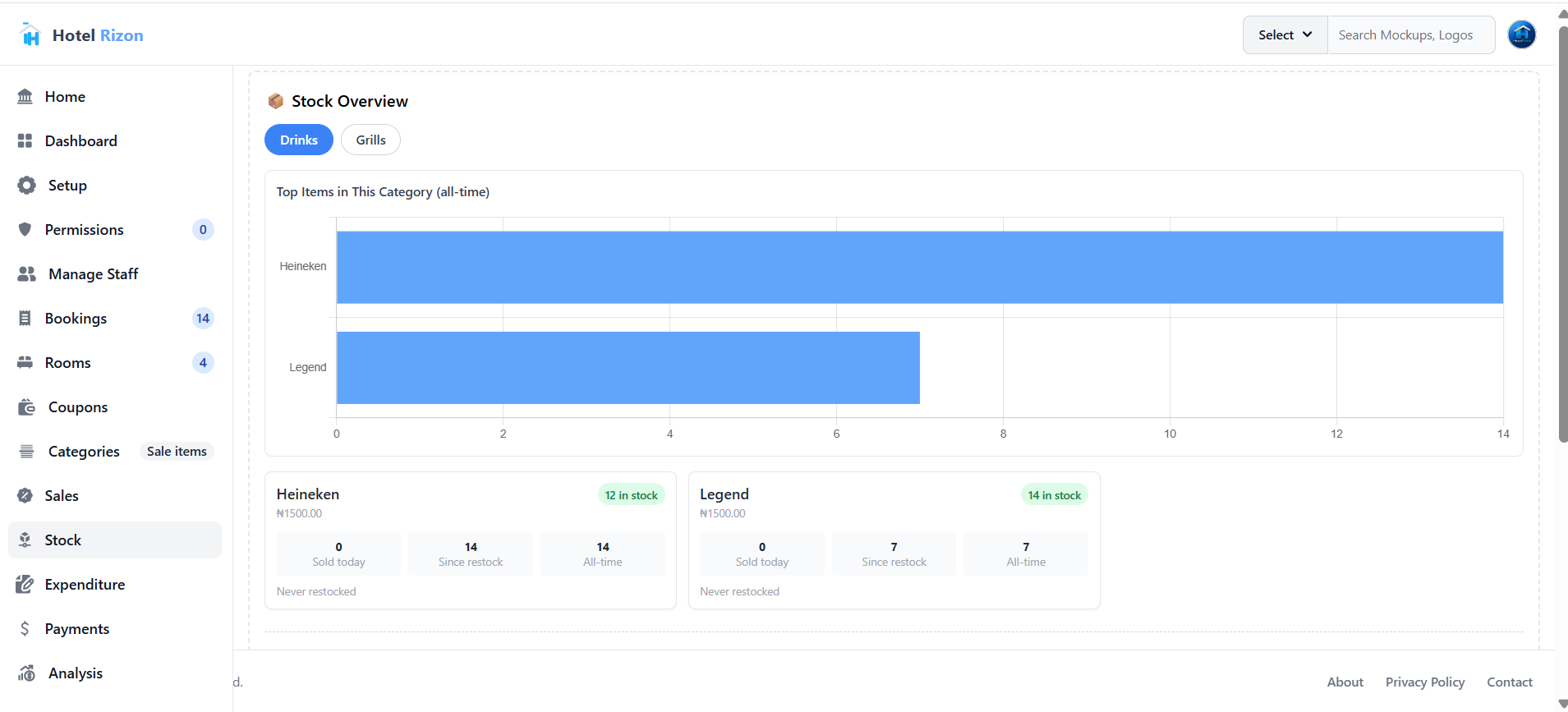Click the Coupons wallet icon
The image size is (1568, 712).
pos(27,407)
